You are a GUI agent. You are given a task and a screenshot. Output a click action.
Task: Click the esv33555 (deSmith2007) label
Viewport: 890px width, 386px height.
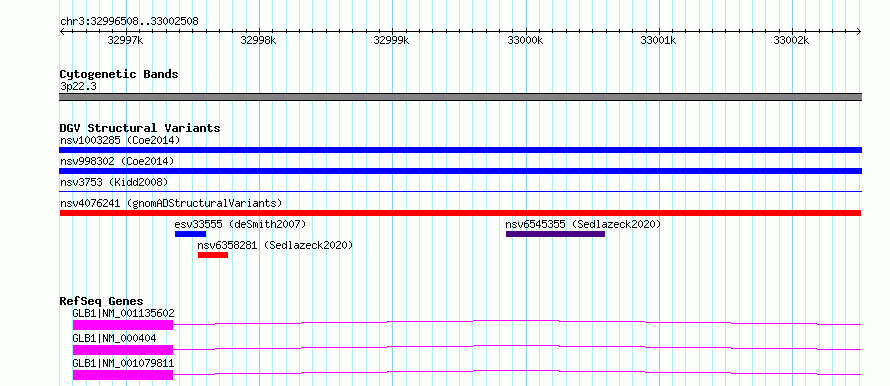pyautogui.click(x=240, y=224)
